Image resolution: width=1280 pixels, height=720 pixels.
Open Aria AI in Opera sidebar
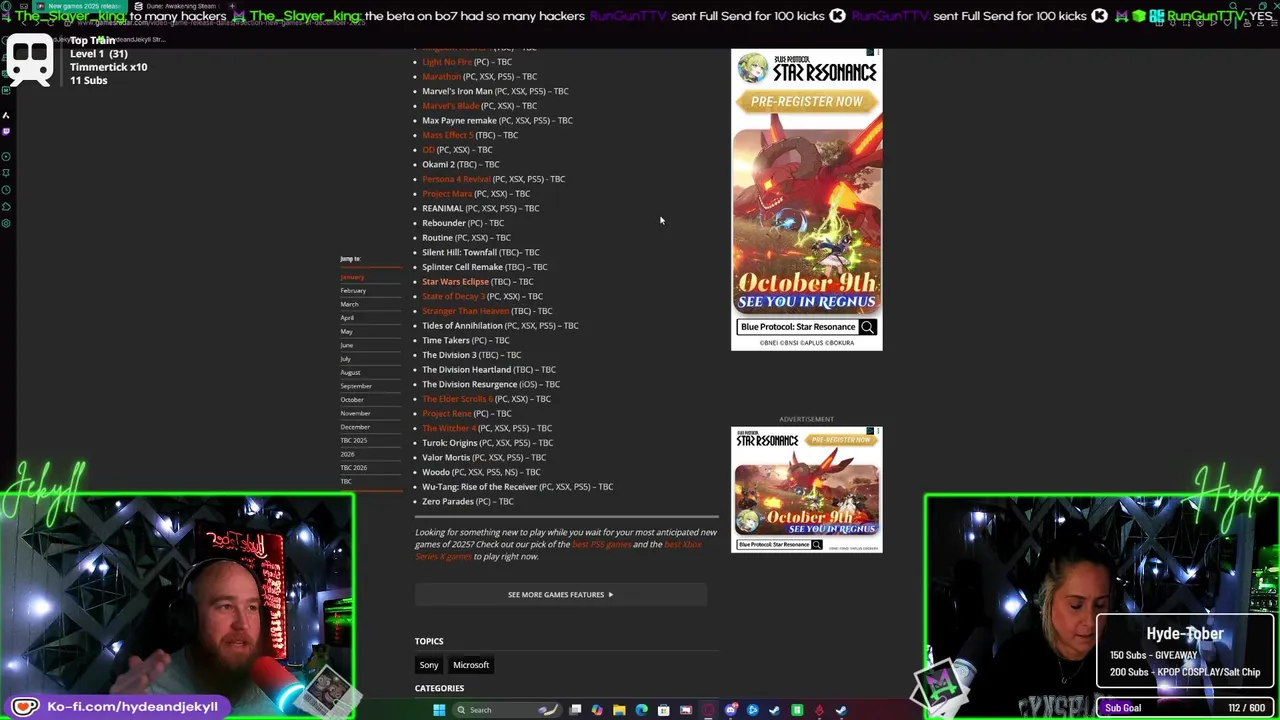[6, 115]
